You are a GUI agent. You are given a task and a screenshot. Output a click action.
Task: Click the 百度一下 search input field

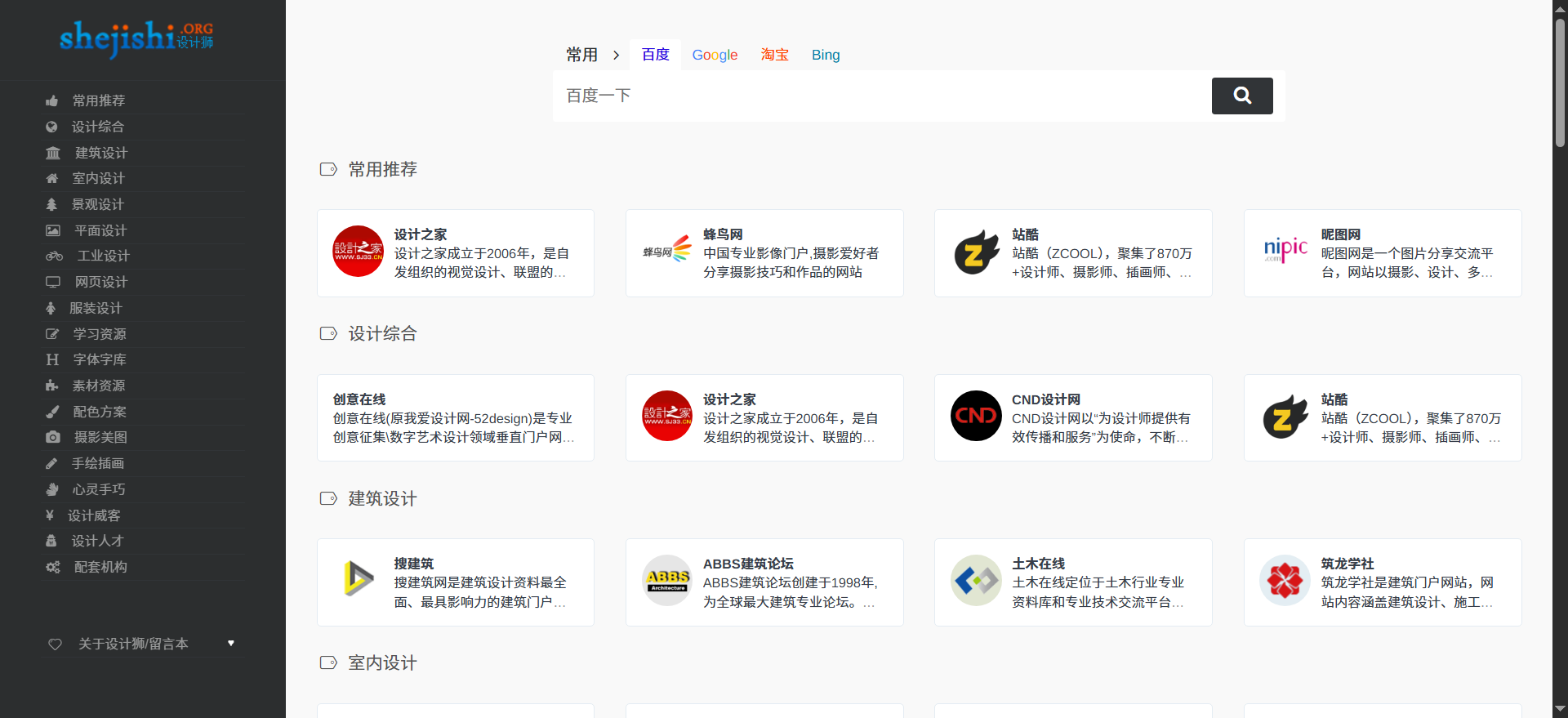(x=882, y=96)
